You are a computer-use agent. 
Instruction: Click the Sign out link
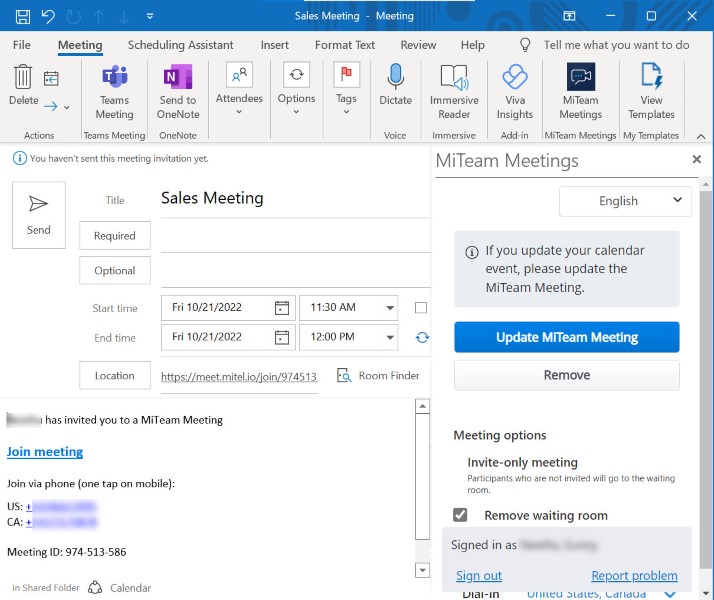pos(479,576)
